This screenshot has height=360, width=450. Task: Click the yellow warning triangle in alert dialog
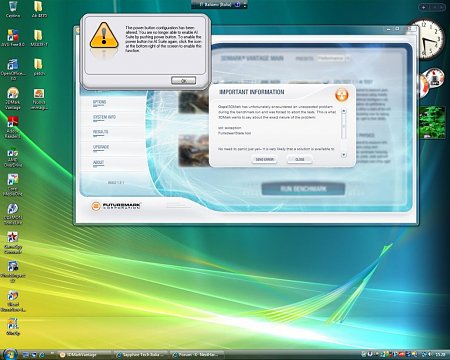(x=104, y=36)
